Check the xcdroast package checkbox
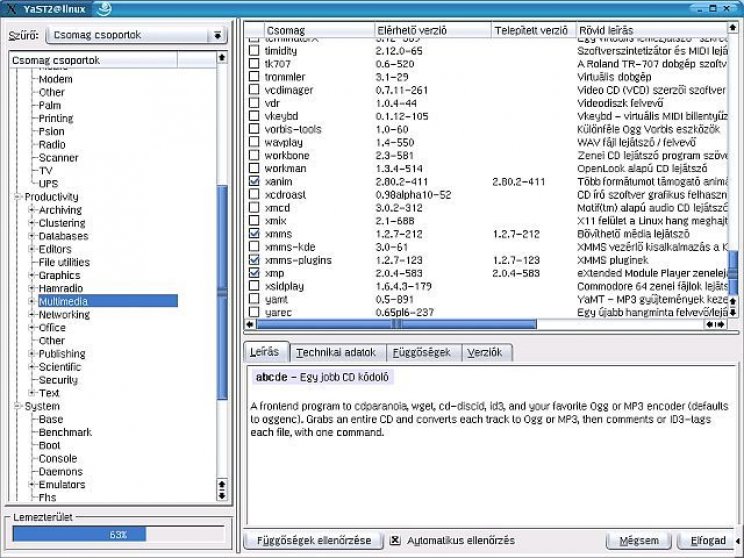Viewport: 744px width, 558px height. click(x=254, y=194)
